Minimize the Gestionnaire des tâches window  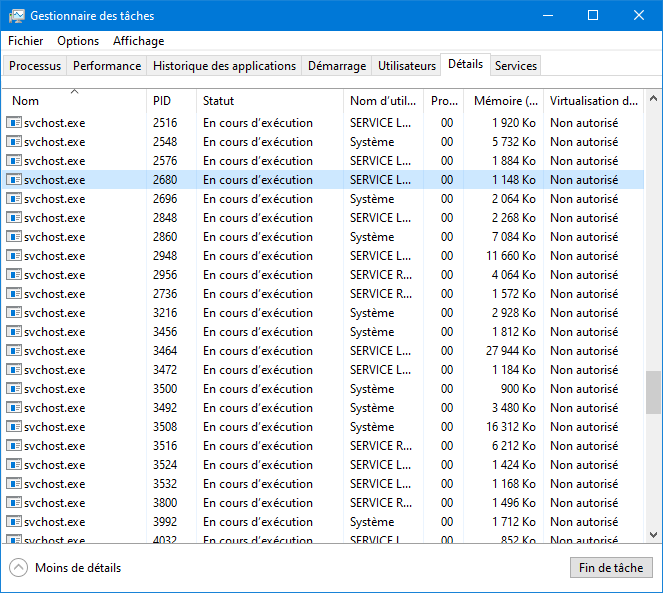pos(548,16)
